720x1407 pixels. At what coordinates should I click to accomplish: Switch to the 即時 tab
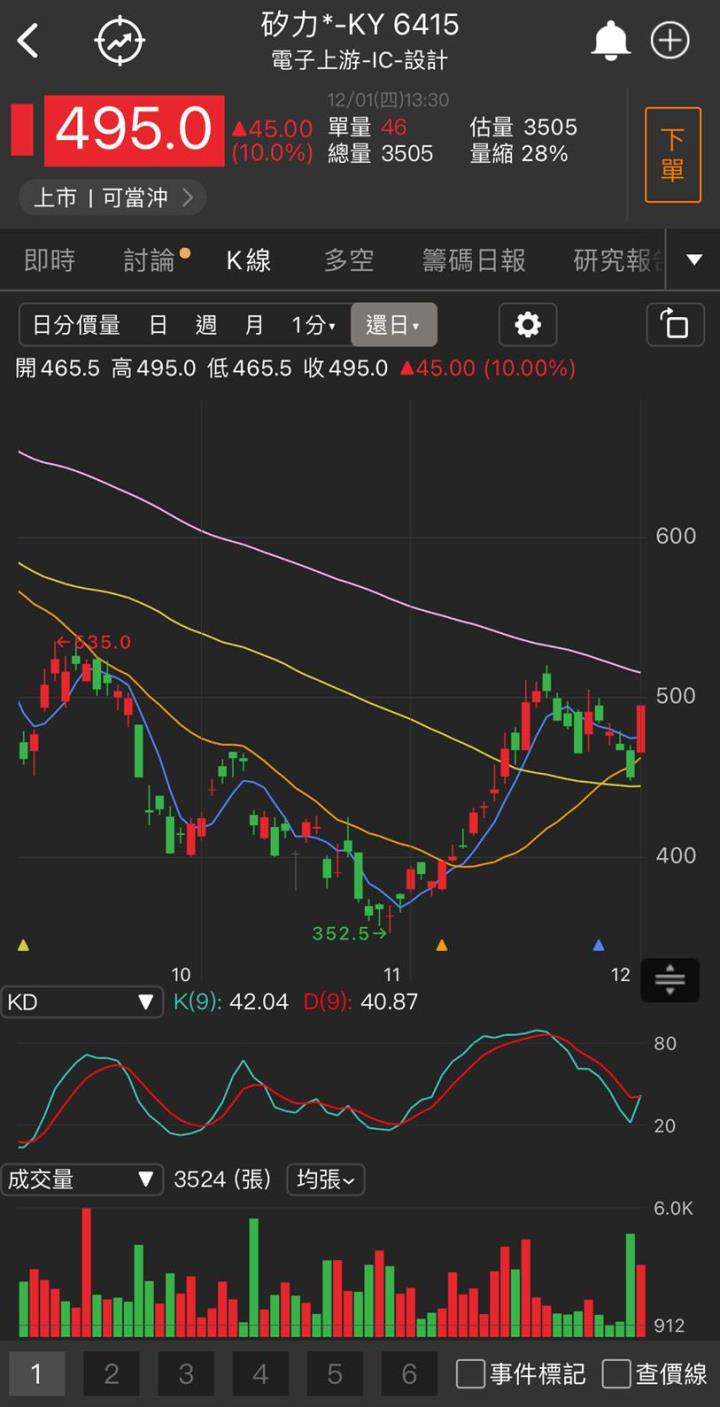(50, 261)
